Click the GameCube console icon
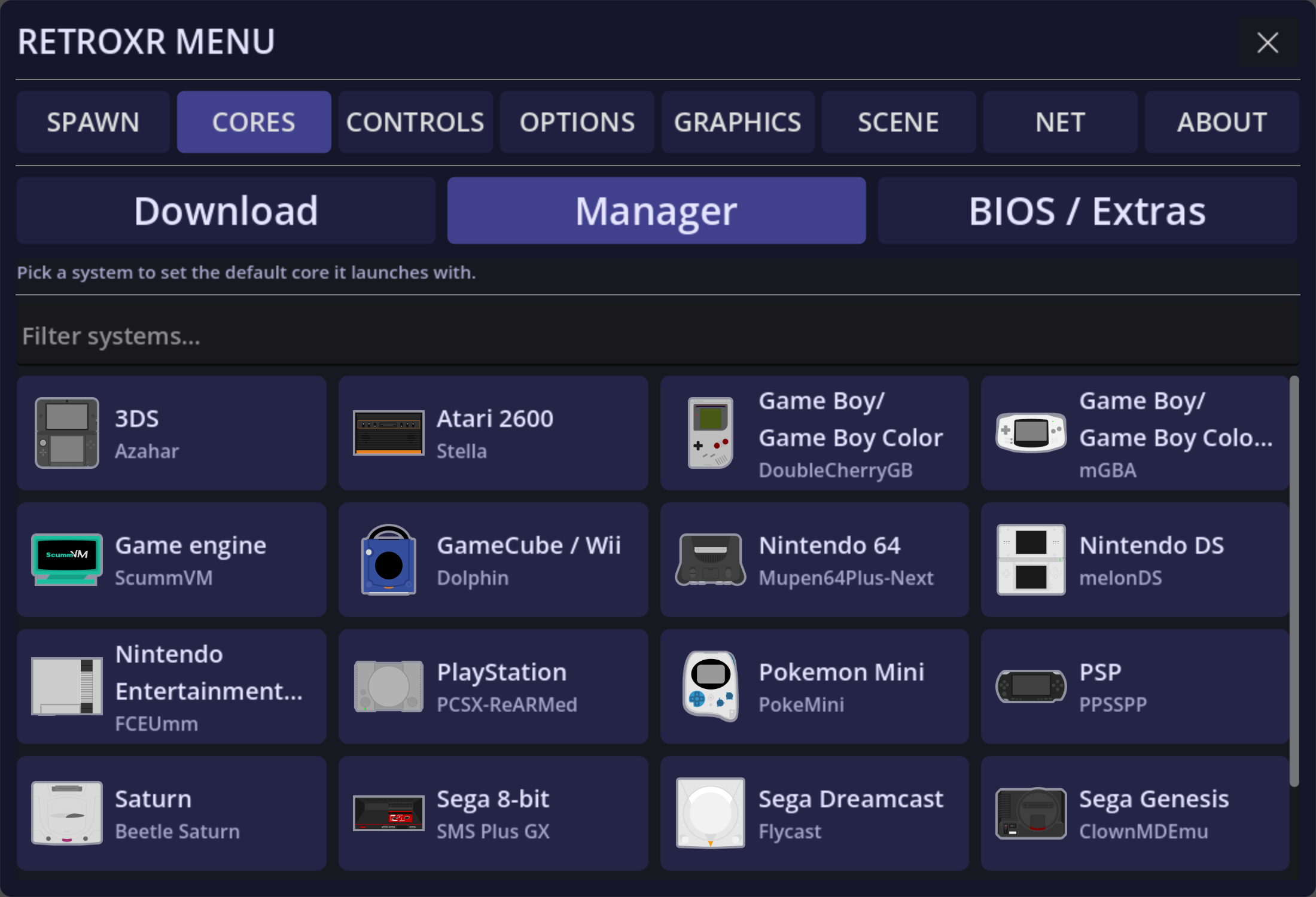1316x897 pixels. click(x=389, y=560)
